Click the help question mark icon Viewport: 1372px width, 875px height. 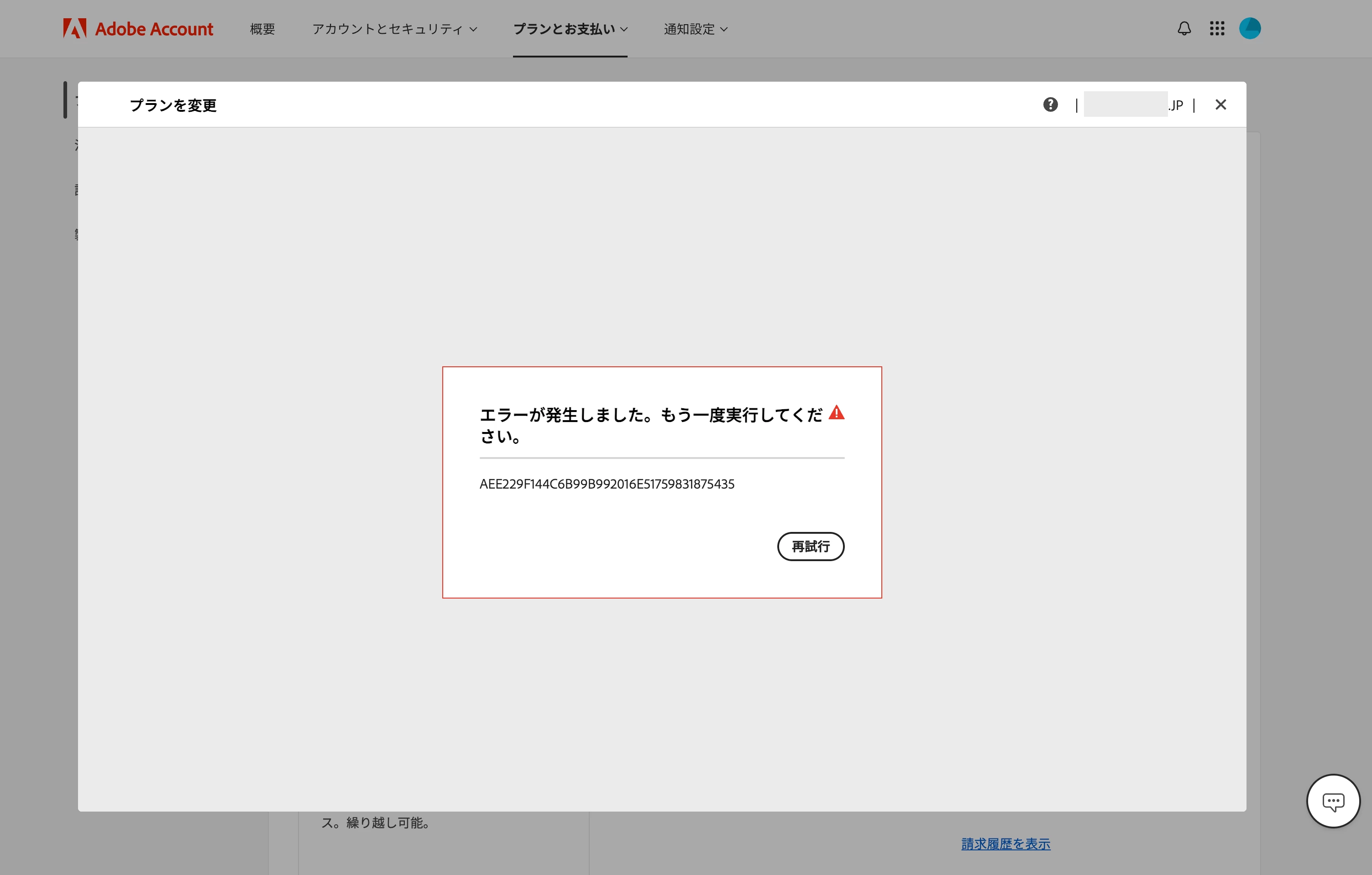1050,105
